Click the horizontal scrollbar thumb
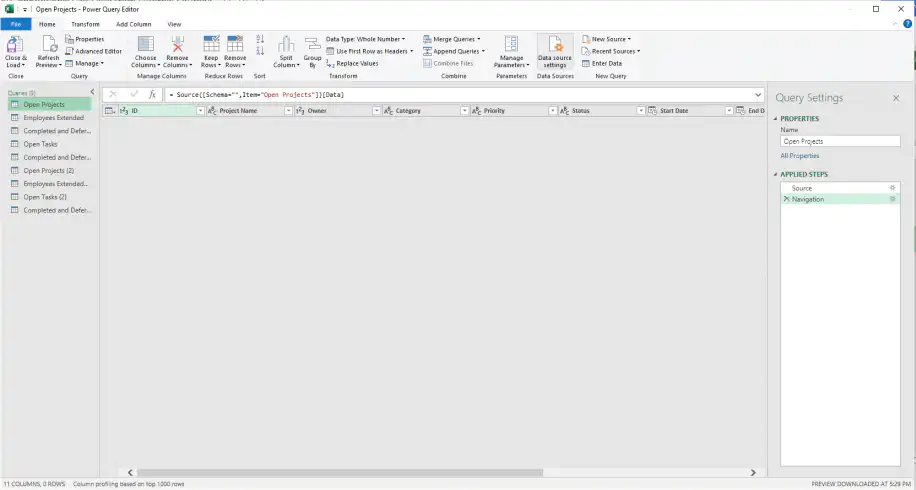916x490 pixels. 340,472
